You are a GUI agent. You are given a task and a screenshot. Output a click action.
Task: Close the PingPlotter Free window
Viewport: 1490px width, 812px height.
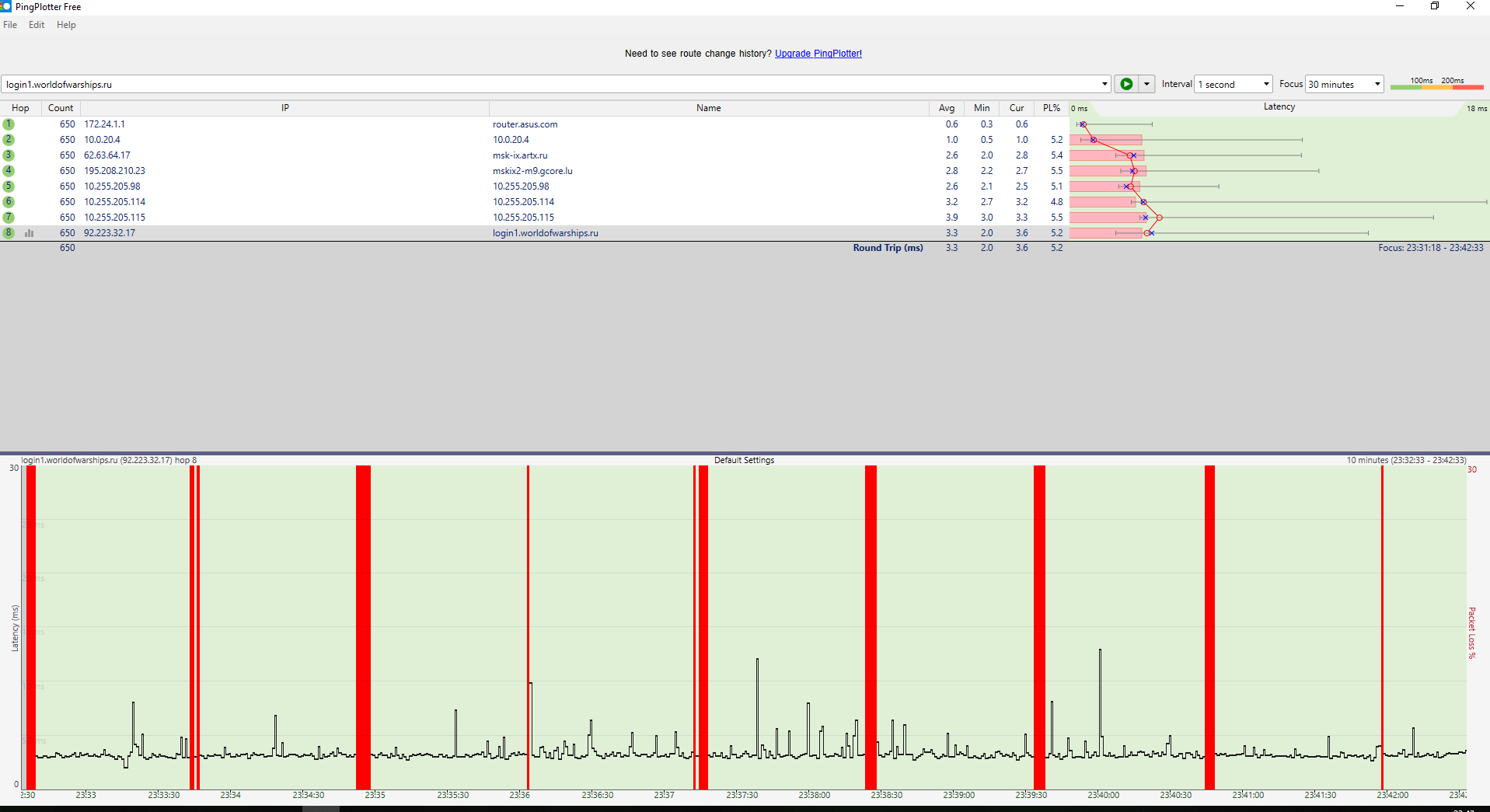coord(1471,6)
